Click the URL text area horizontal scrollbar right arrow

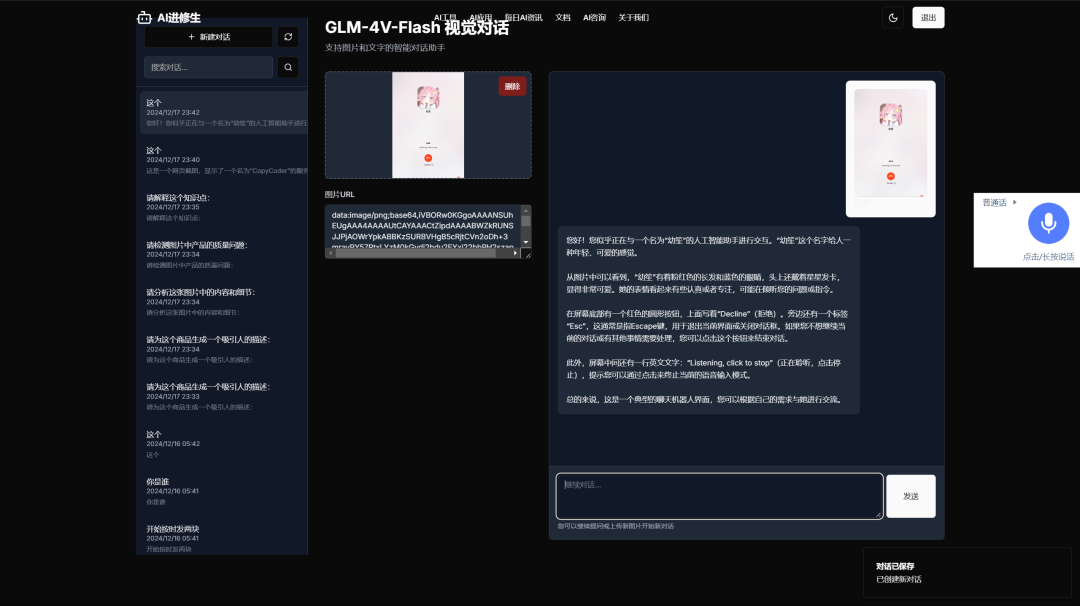pyautogui.click(x=515, y=253)
